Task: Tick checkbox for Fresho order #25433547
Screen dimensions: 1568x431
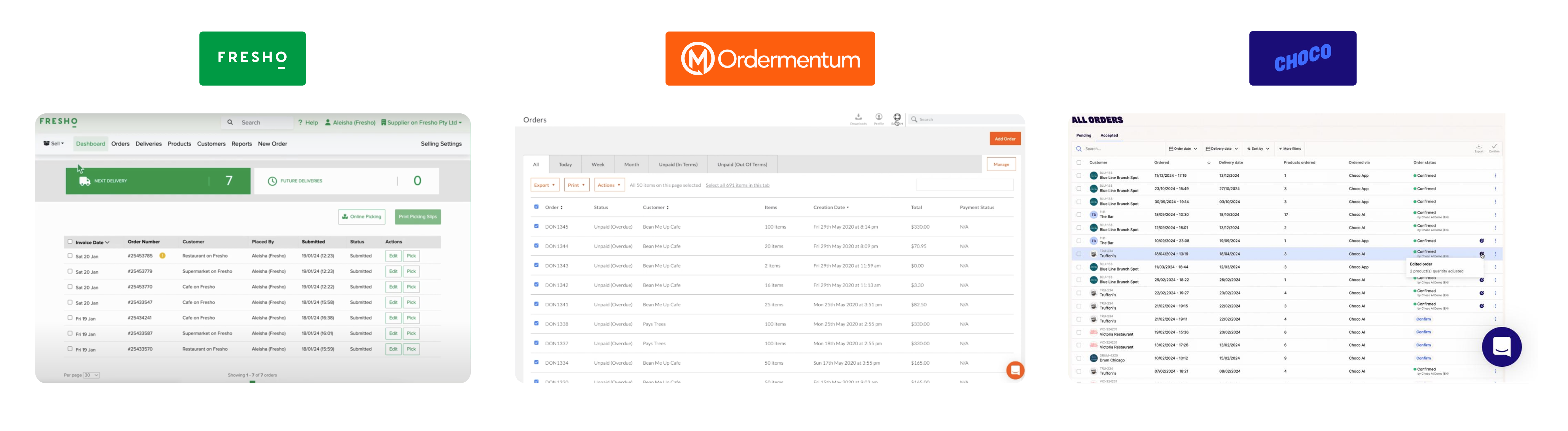Action: pos(70,302)
